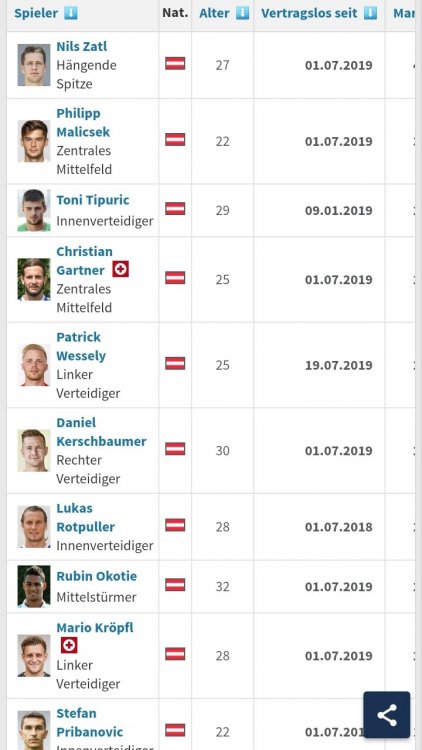Click Austria flag in Rubin Okotie row
This screenshot has width=422, height=750.
(x=175, y=585)
